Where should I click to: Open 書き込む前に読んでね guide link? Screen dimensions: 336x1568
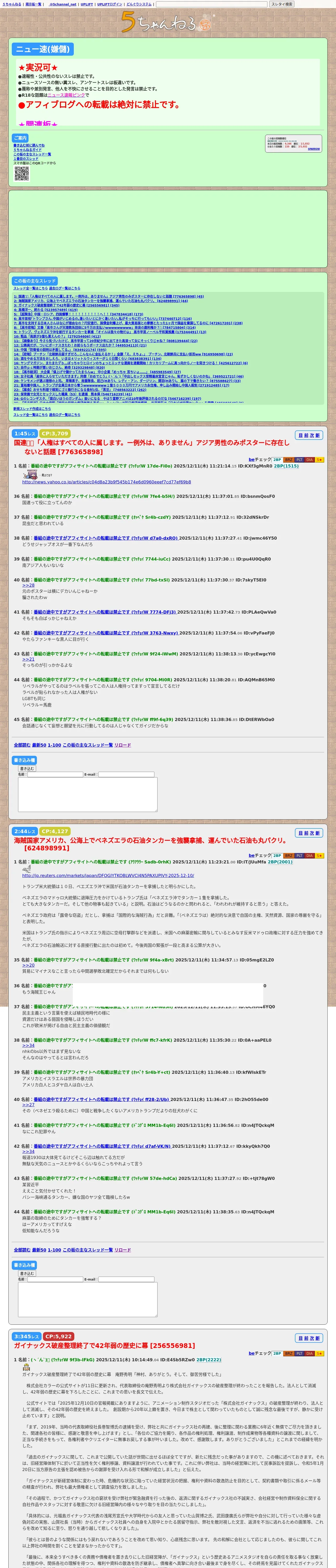(29, 146)
